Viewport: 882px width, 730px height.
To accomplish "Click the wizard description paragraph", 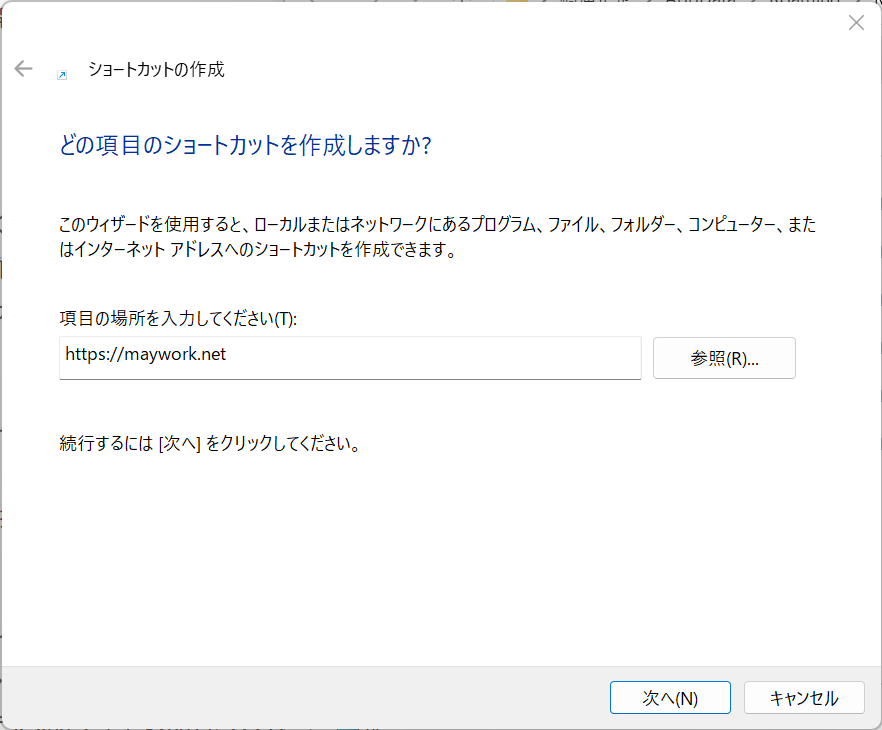I will pyautogui.click(x=438, y=236).
